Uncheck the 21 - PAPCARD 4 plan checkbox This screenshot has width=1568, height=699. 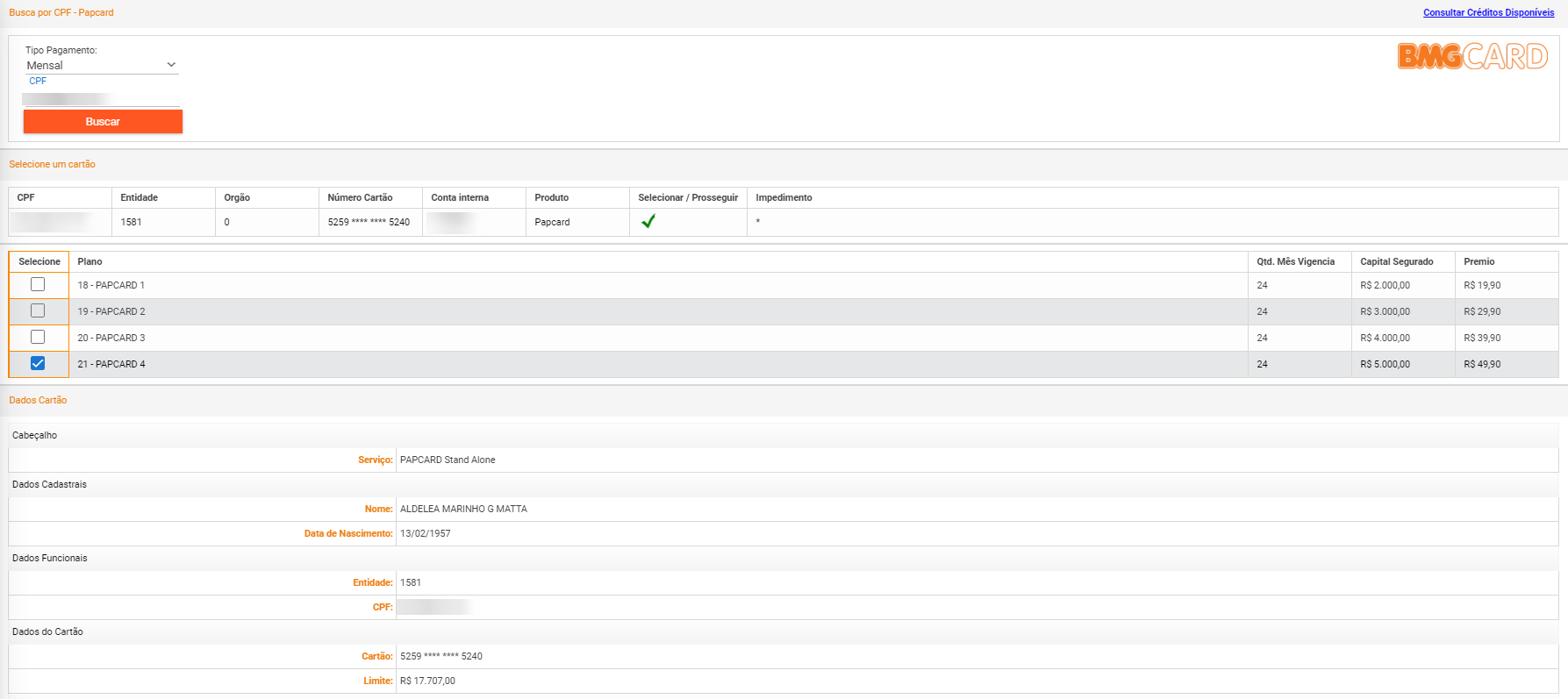tap(38, 363)
